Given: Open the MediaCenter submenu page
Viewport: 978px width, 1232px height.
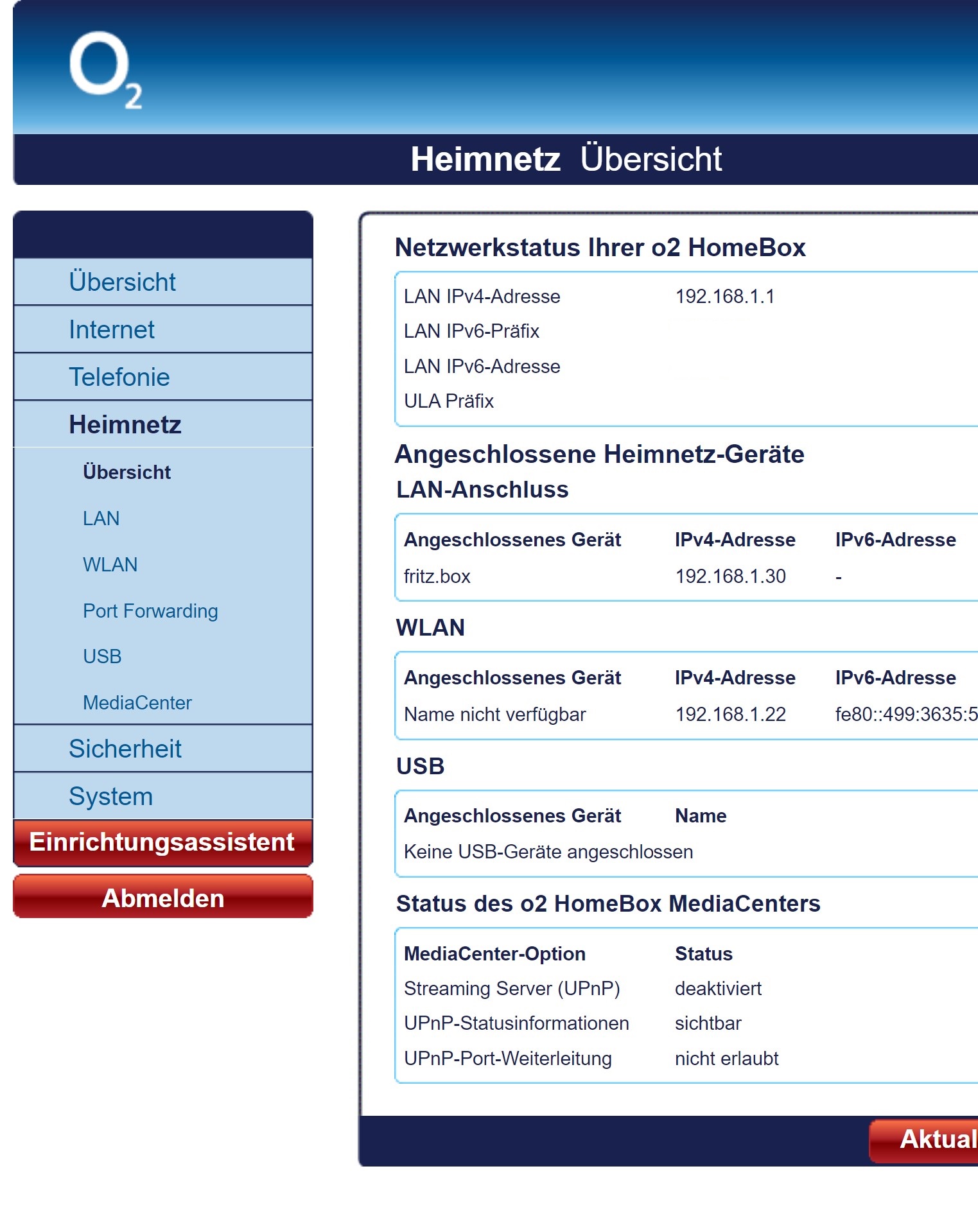Looking at the screenshot, I should click(137, 703).
